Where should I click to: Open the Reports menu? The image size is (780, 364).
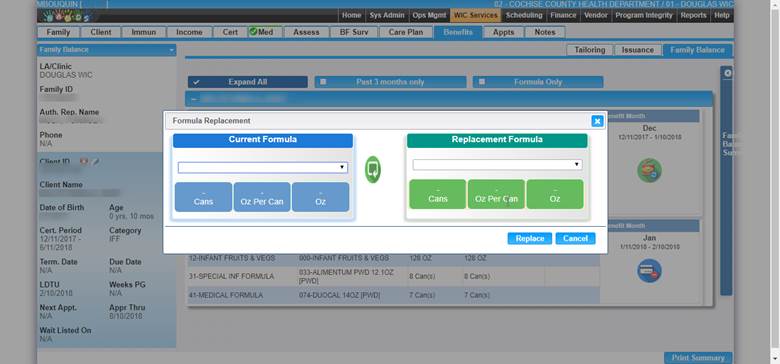coord(693,15)
